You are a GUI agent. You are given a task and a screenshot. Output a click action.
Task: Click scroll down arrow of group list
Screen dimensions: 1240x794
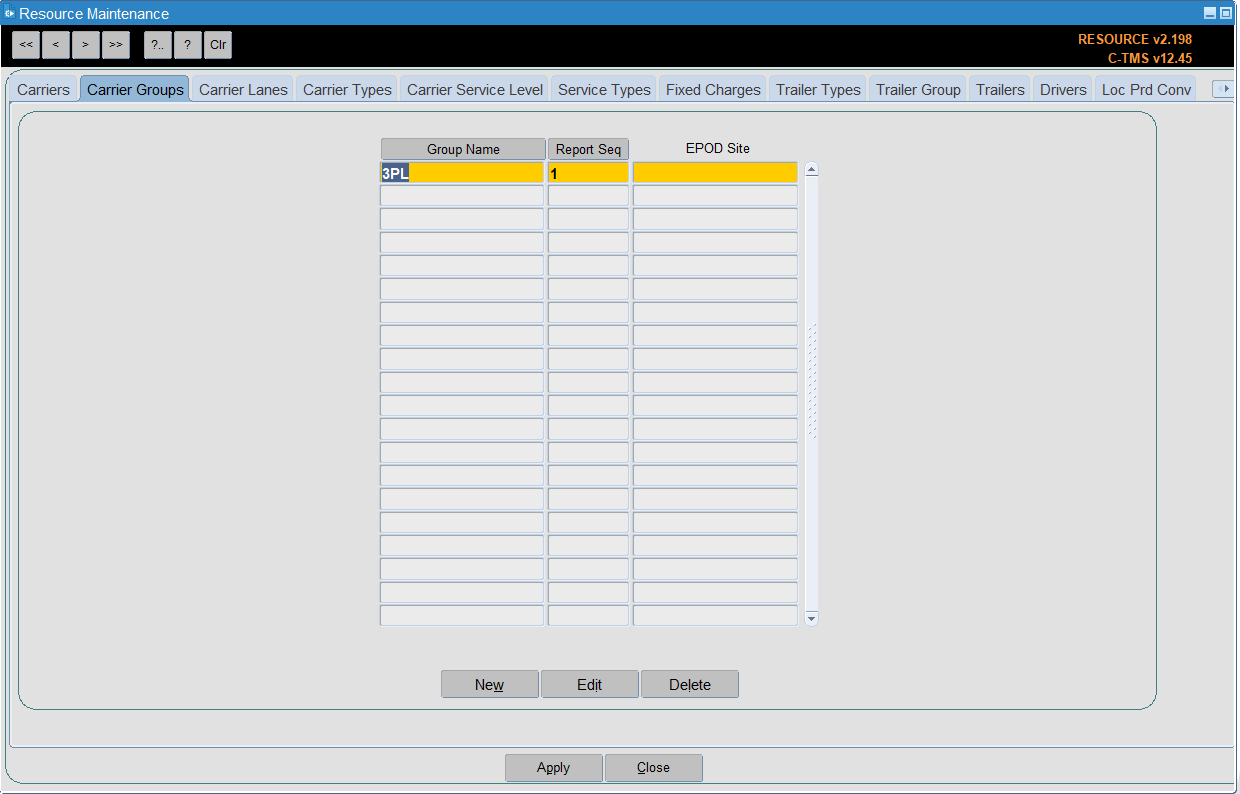(811, 619)
